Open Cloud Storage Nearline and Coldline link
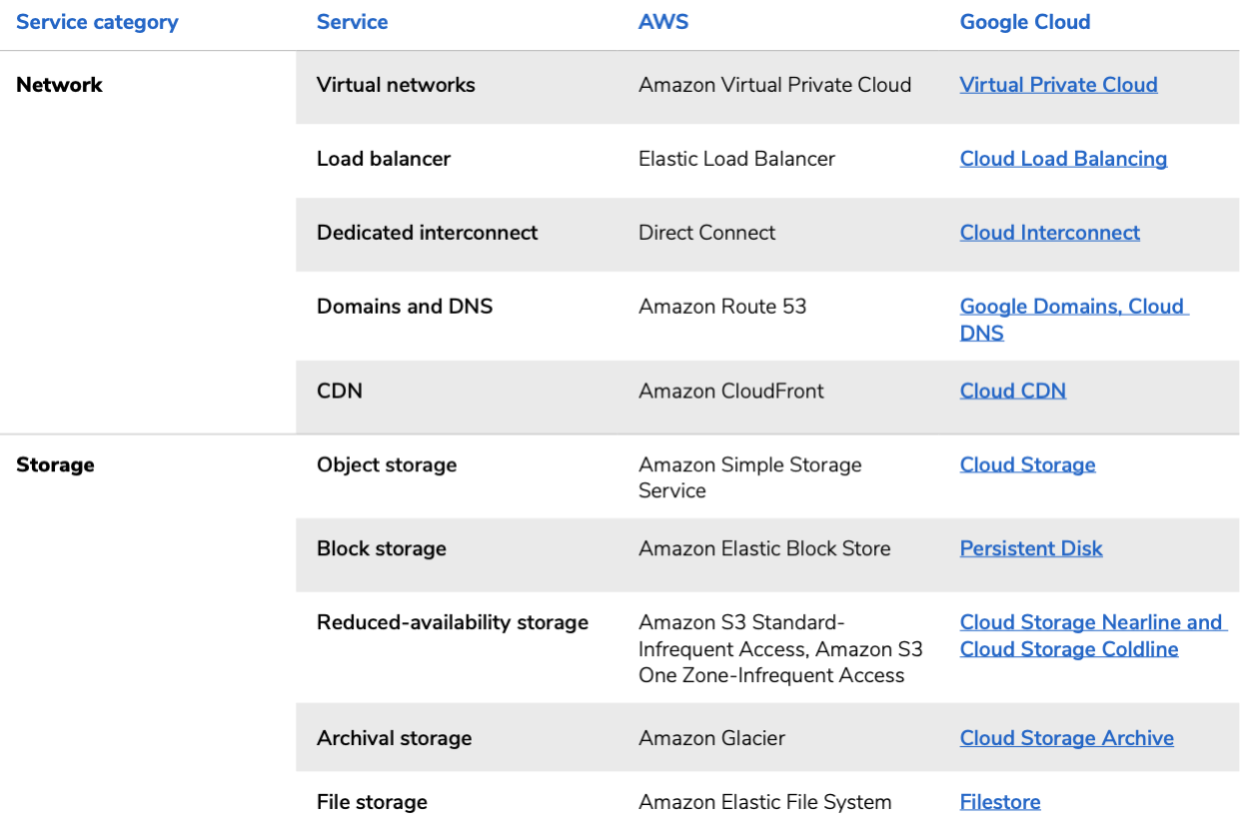This screenshot has height=816, width=1244. tap(1093, 635)
